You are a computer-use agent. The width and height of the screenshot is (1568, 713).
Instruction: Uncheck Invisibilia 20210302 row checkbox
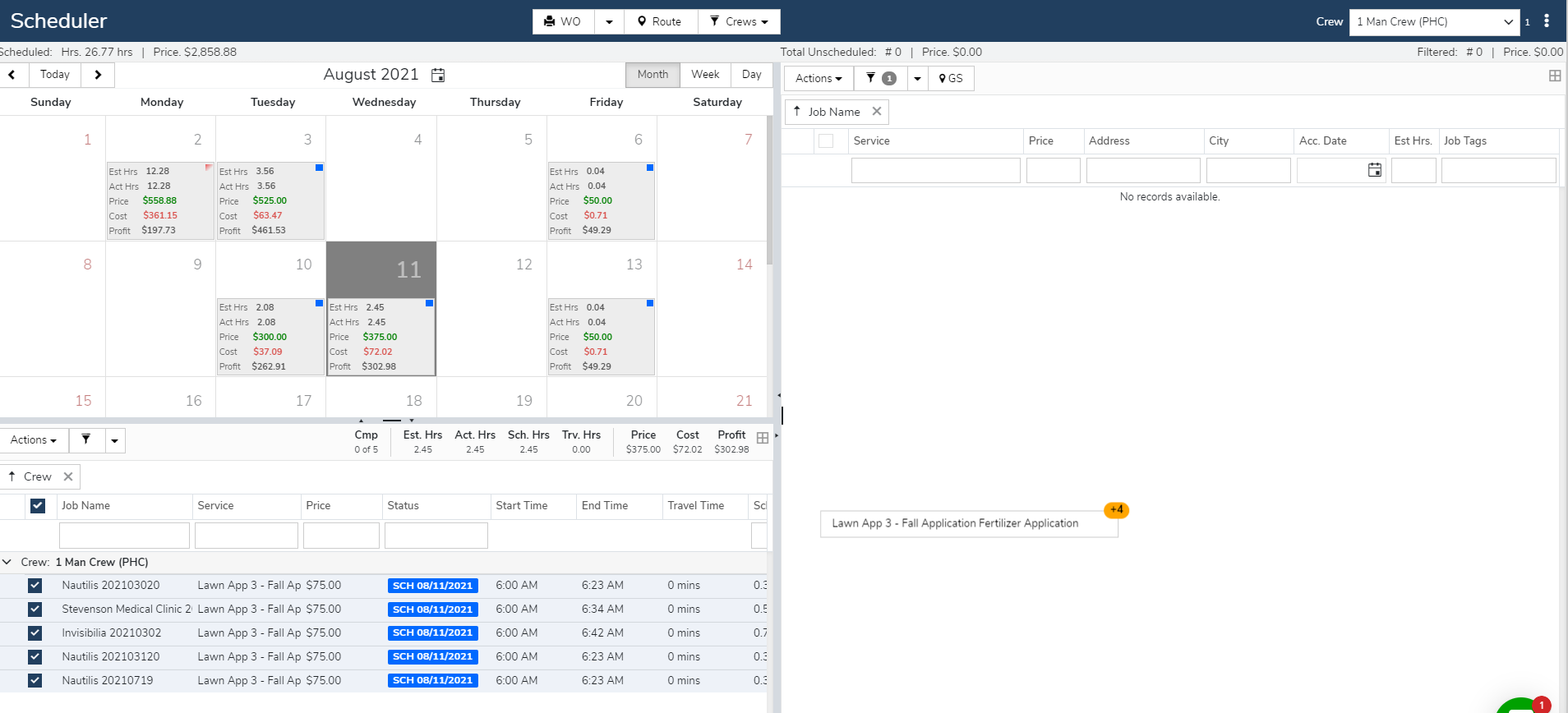35,633
